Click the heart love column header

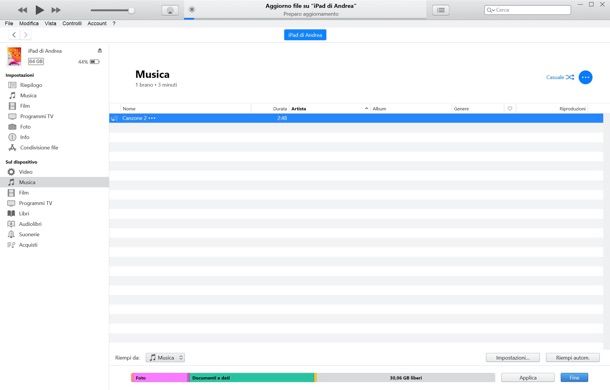click(510, 109)
